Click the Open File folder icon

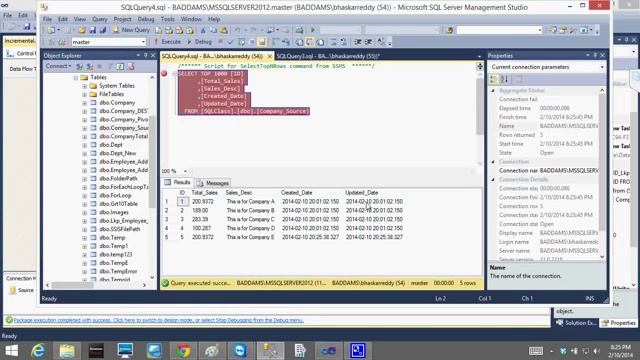point(82,30)
